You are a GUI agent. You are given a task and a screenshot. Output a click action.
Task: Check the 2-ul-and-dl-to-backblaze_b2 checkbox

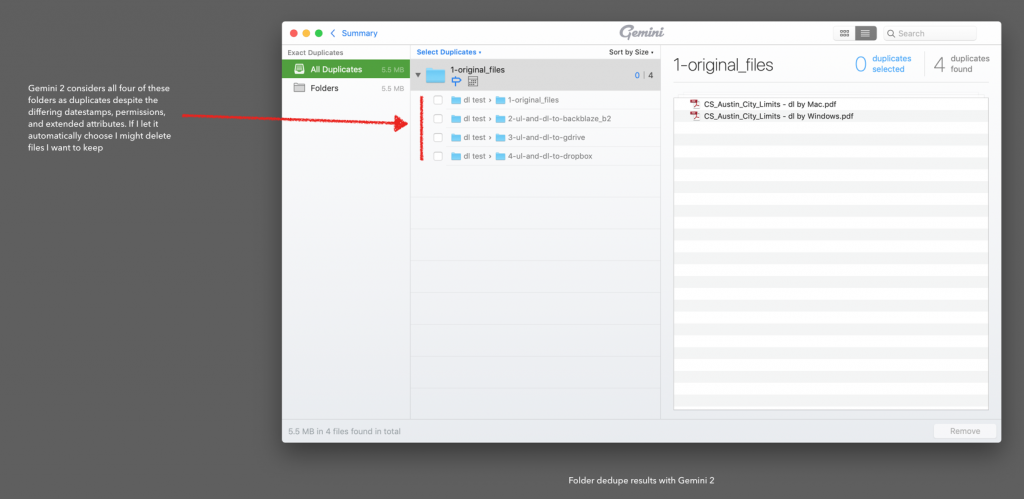click(x=438, y=119)
